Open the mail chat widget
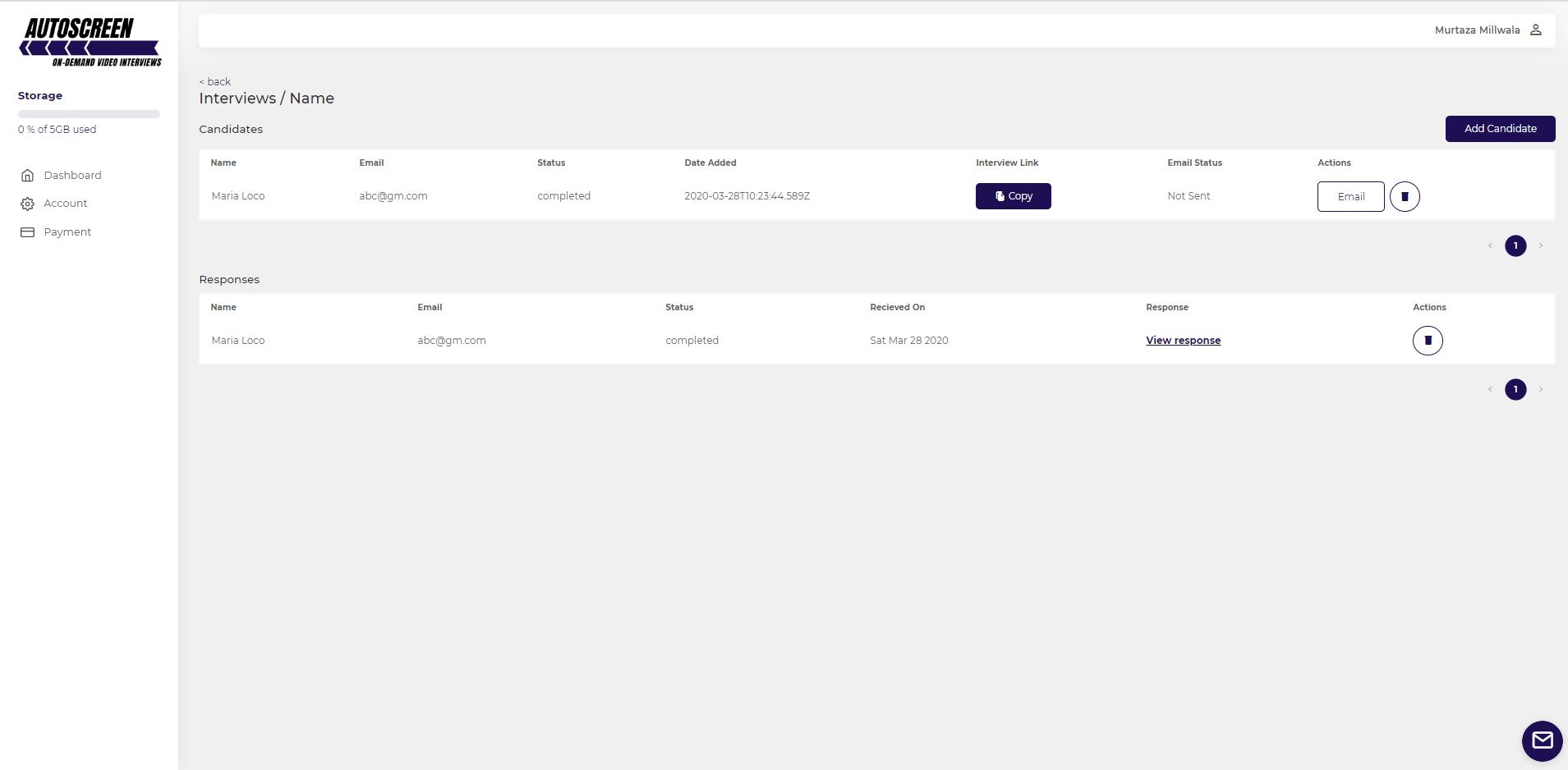1568x770 pixels. point(1542,740)
